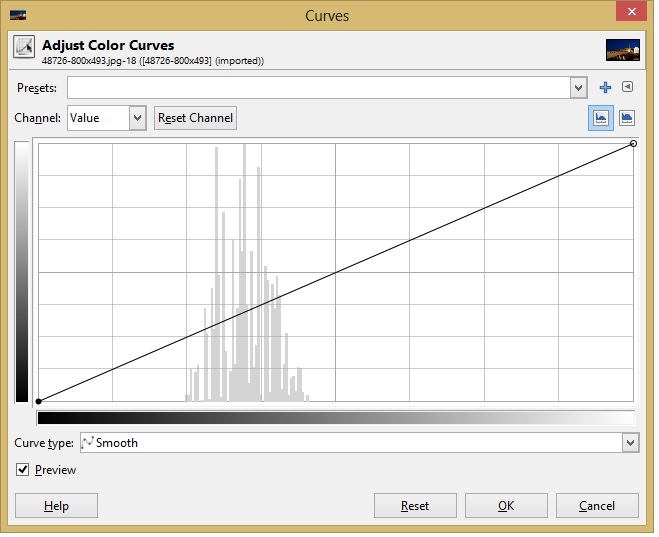Viewport: 659px width, 537px height.
Task: Open the presets menu arrow icon
Action: click(627, 88)
